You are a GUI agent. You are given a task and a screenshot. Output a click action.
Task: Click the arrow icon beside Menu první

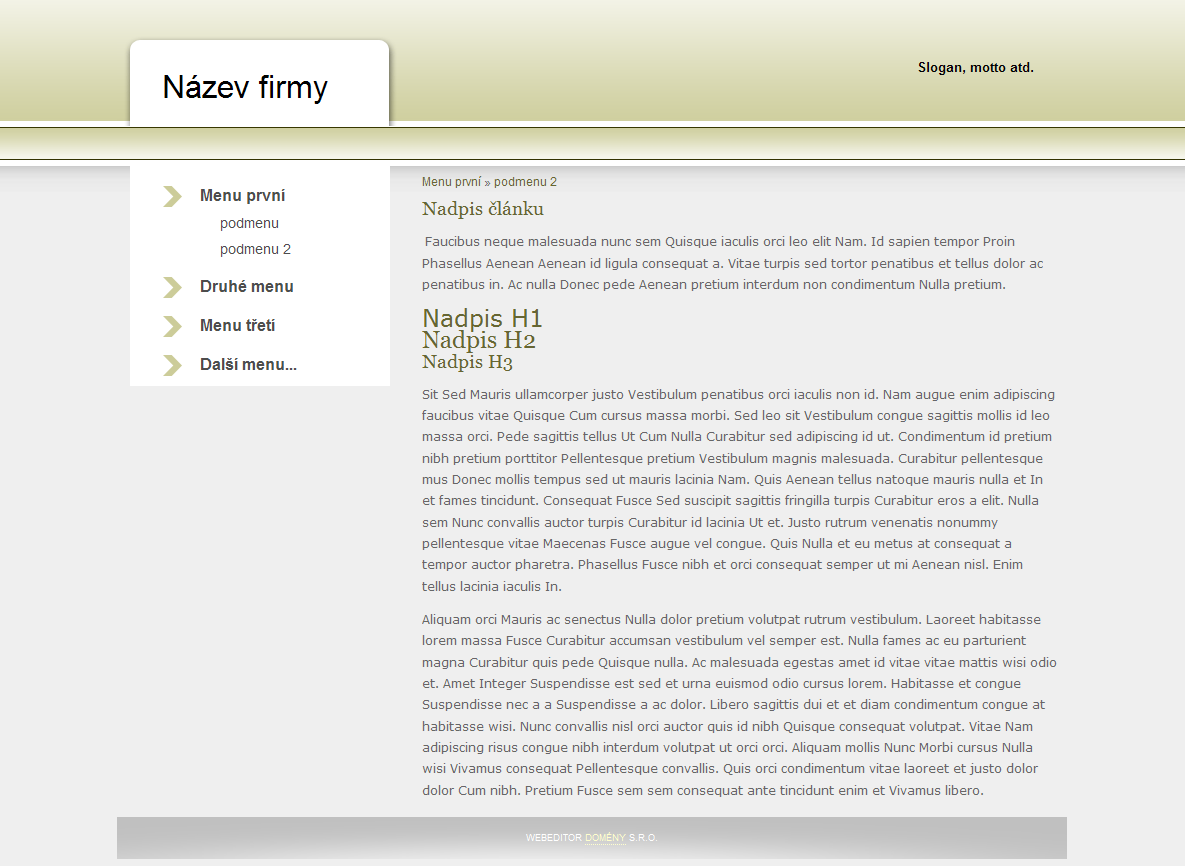pyautogui.click(x=172, y=196)
